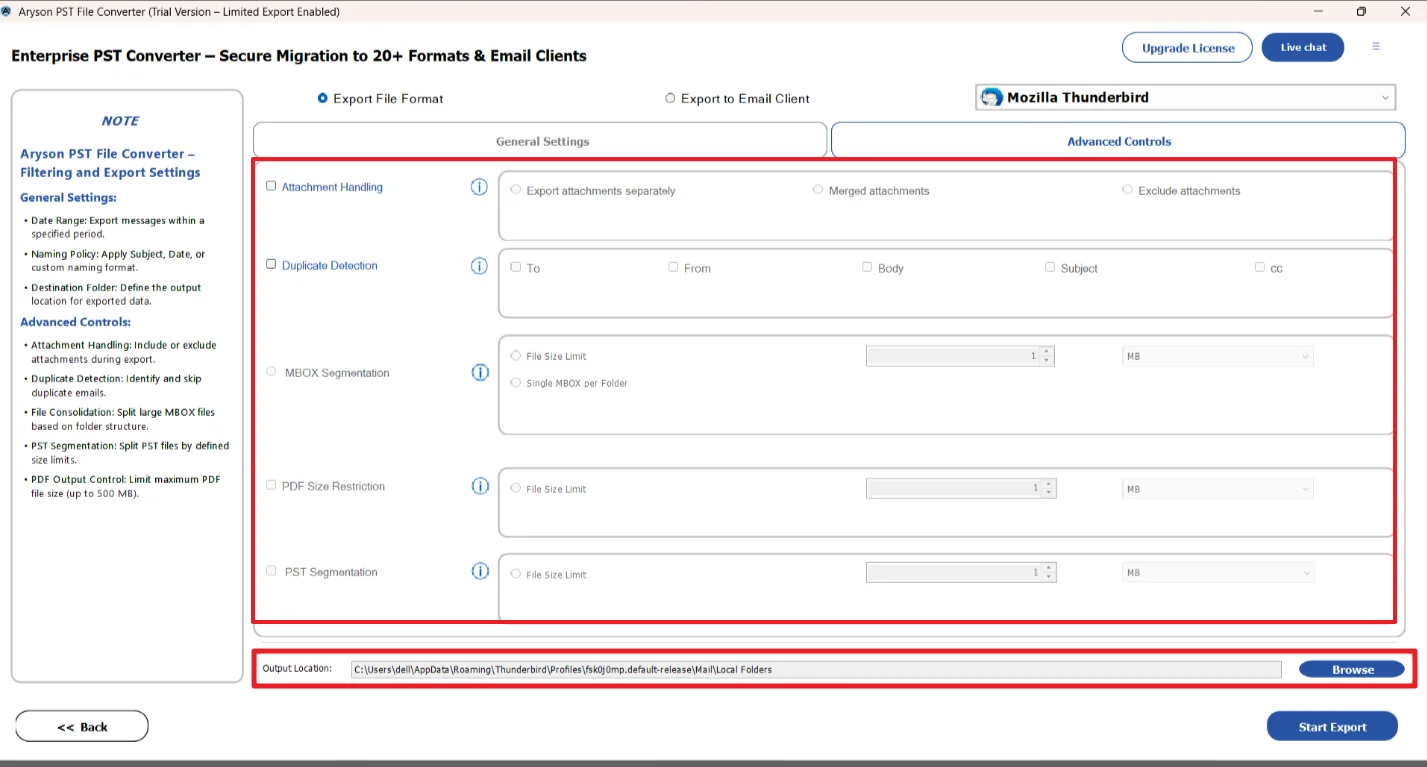This screenshot has height=767, width=1427.
Task: Click the PDF Size Restriction size spinner arrows
Action: point(1048,489)
